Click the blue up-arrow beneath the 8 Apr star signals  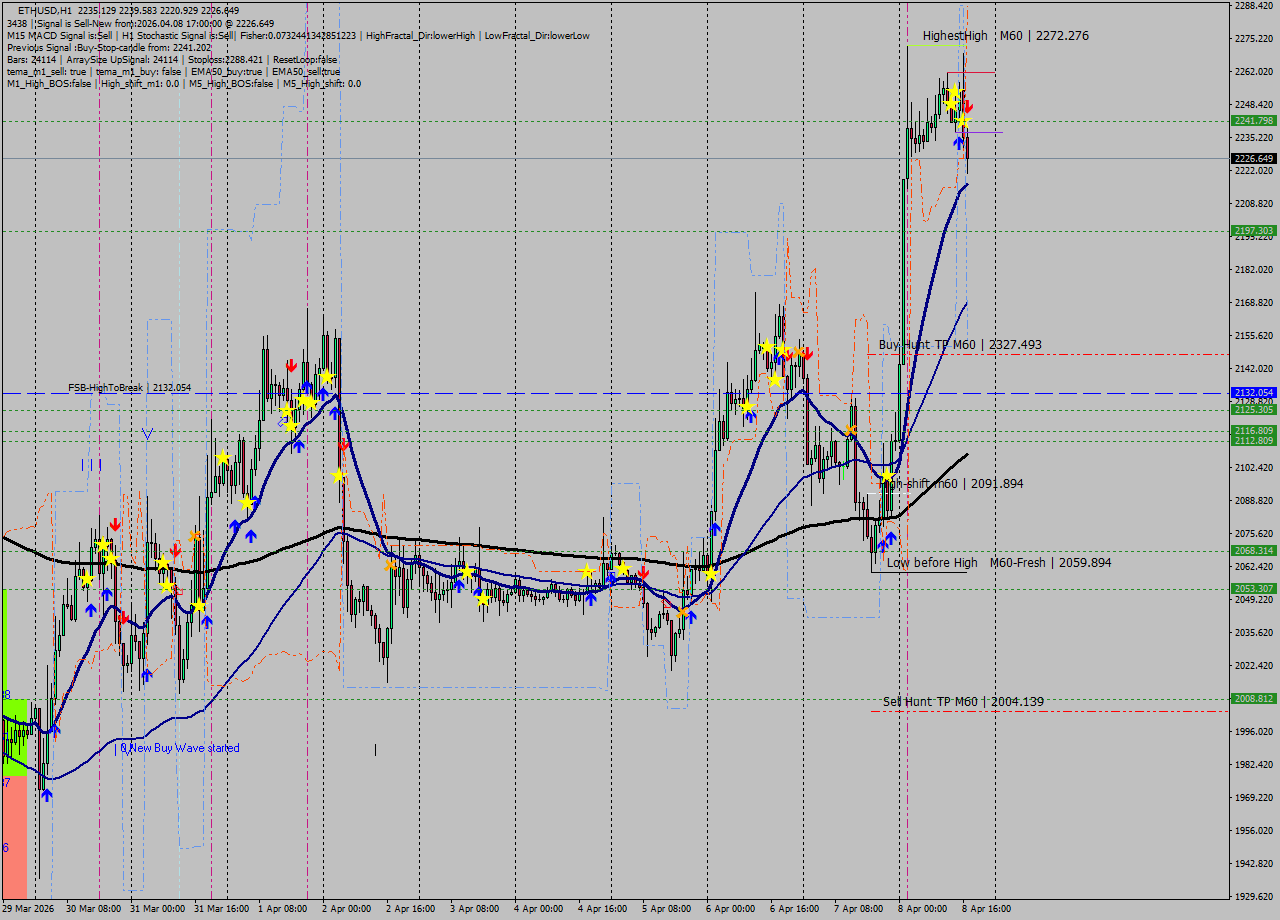pyautogui.click(x=959, y=144)
